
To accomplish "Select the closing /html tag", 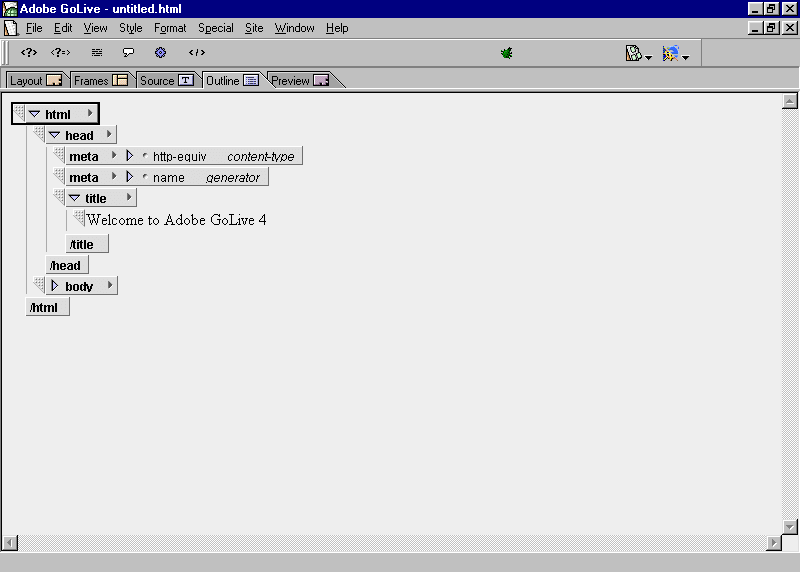I will [x=47, y=307].
